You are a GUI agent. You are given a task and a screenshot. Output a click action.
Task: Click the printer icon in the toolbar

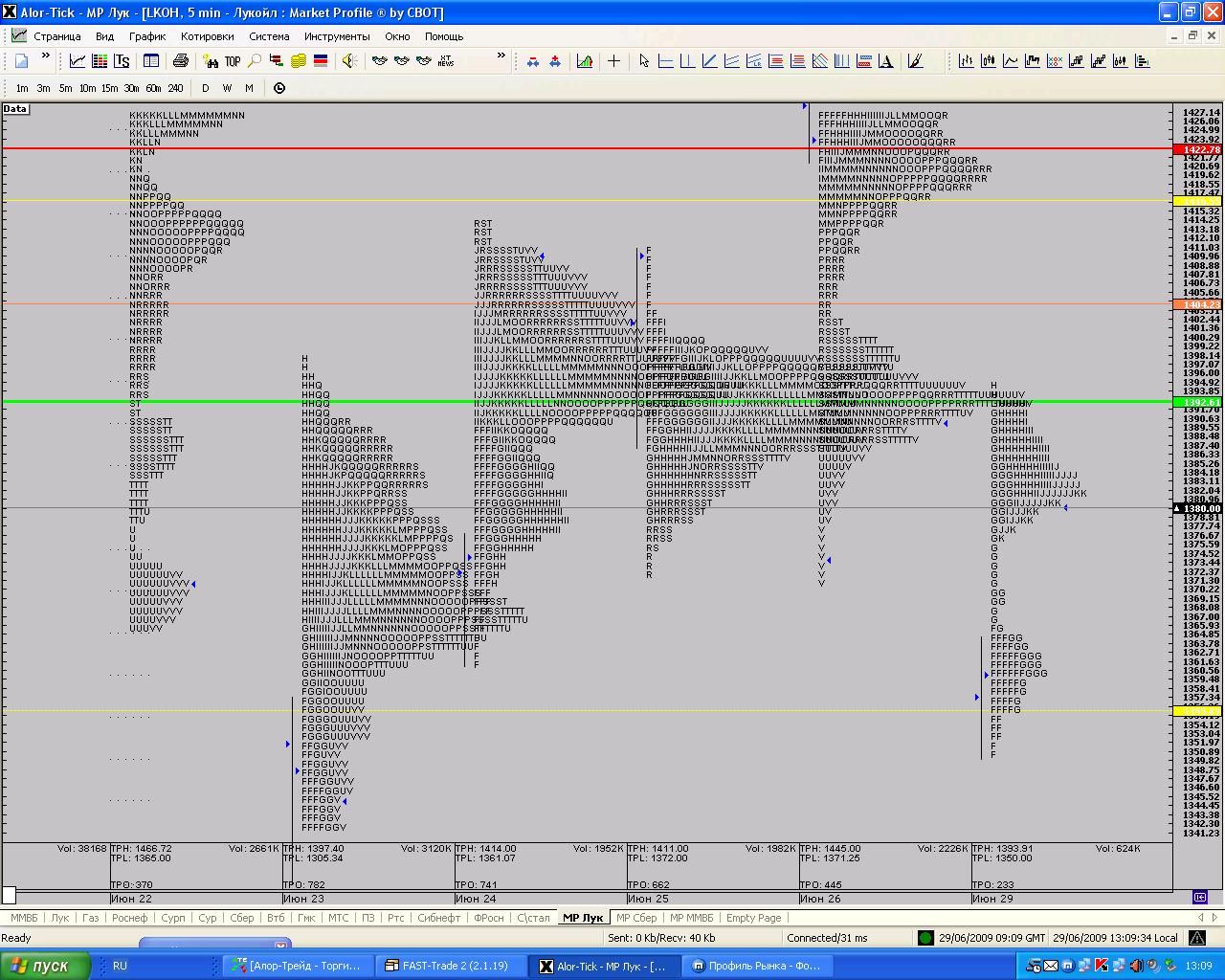click(x=180, y=61)
